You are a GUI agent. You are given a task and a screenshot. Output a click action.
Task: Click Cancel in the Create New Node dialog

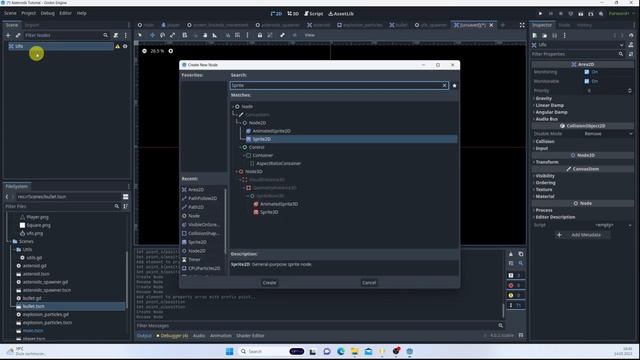[x=369, y=282]
